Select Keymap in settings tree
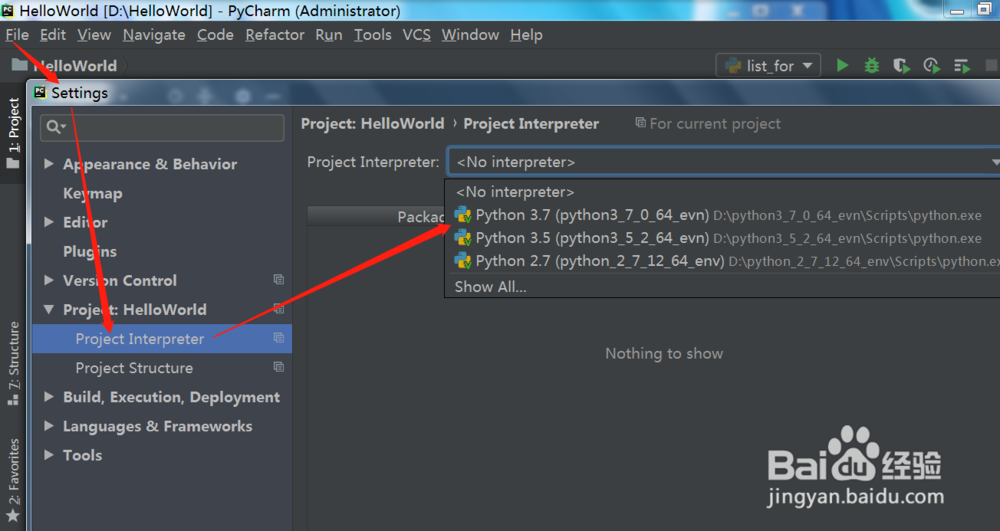This screenshot has width=1000, height=531. 92,193
